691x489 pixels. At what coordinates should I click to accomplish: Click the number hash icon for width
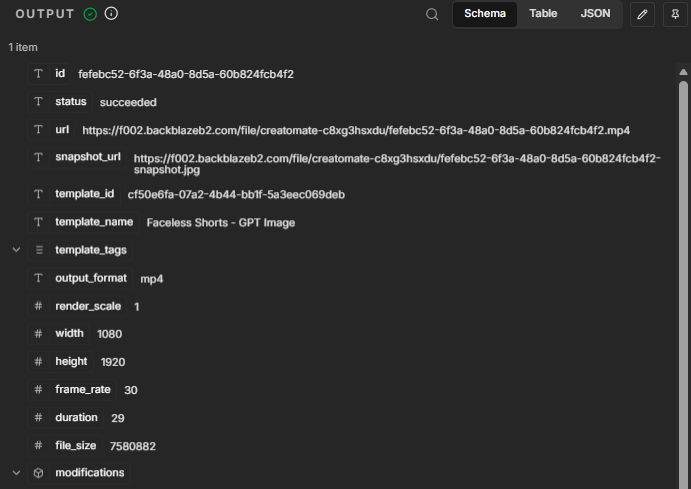pyautogui.click(x=38, y=333)
